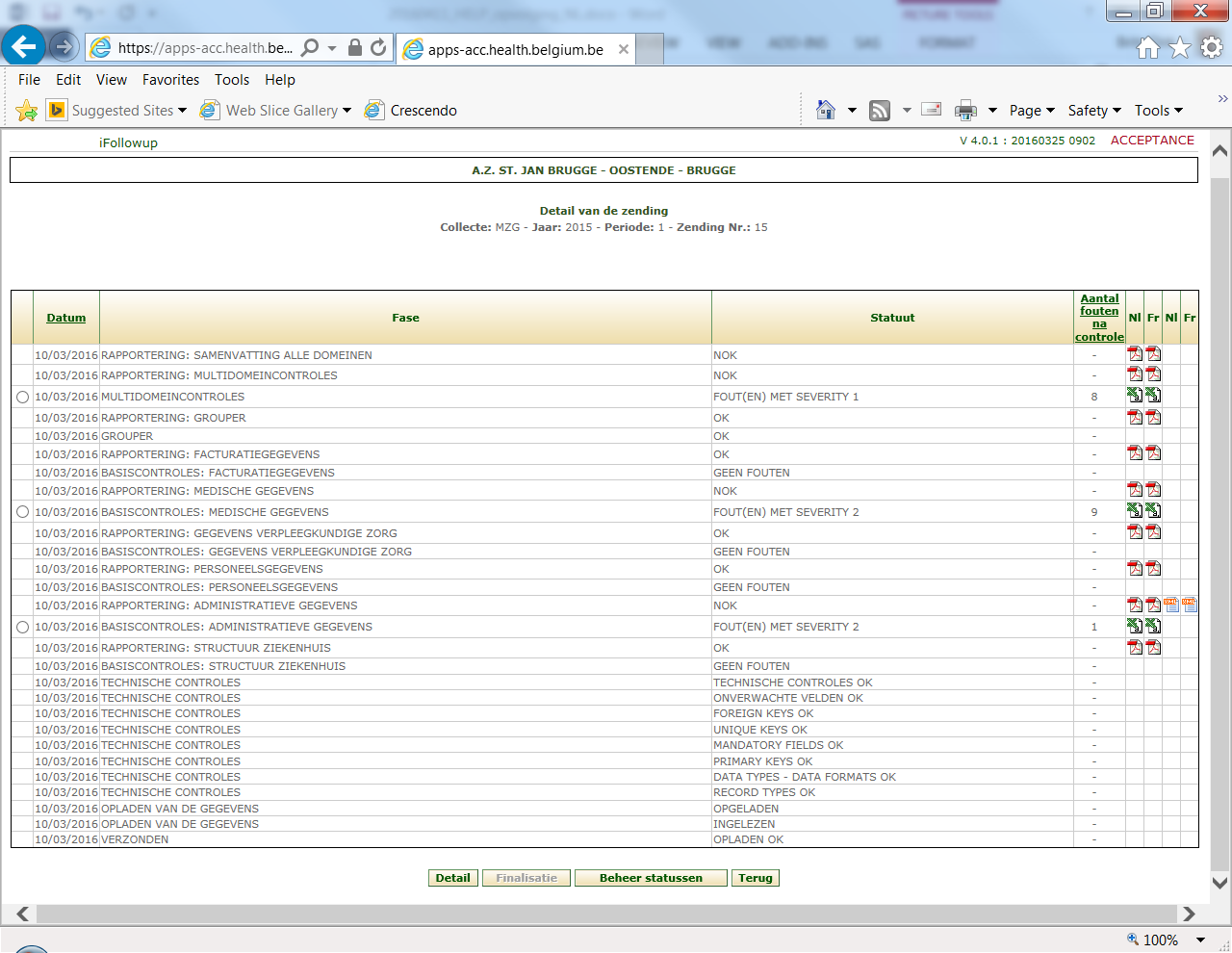1232x953 pixels.
Task: Open the File menu
Action: pyautogui.click(x=29, y=80)
